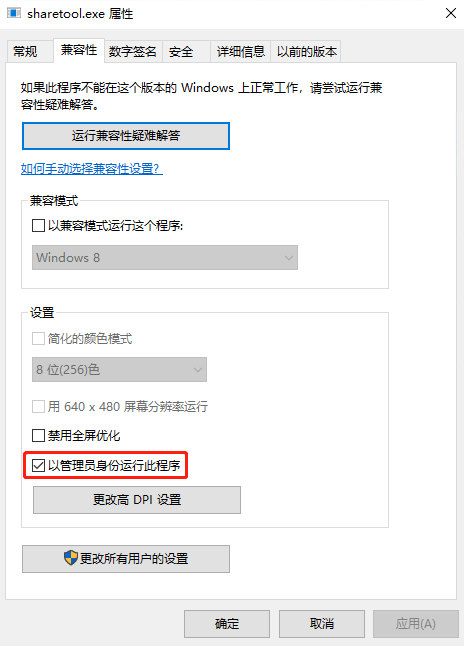Open 如何手动选择兼容性设置 link
The height and width of the screenshot is (646, 464).
click(92, 169)
